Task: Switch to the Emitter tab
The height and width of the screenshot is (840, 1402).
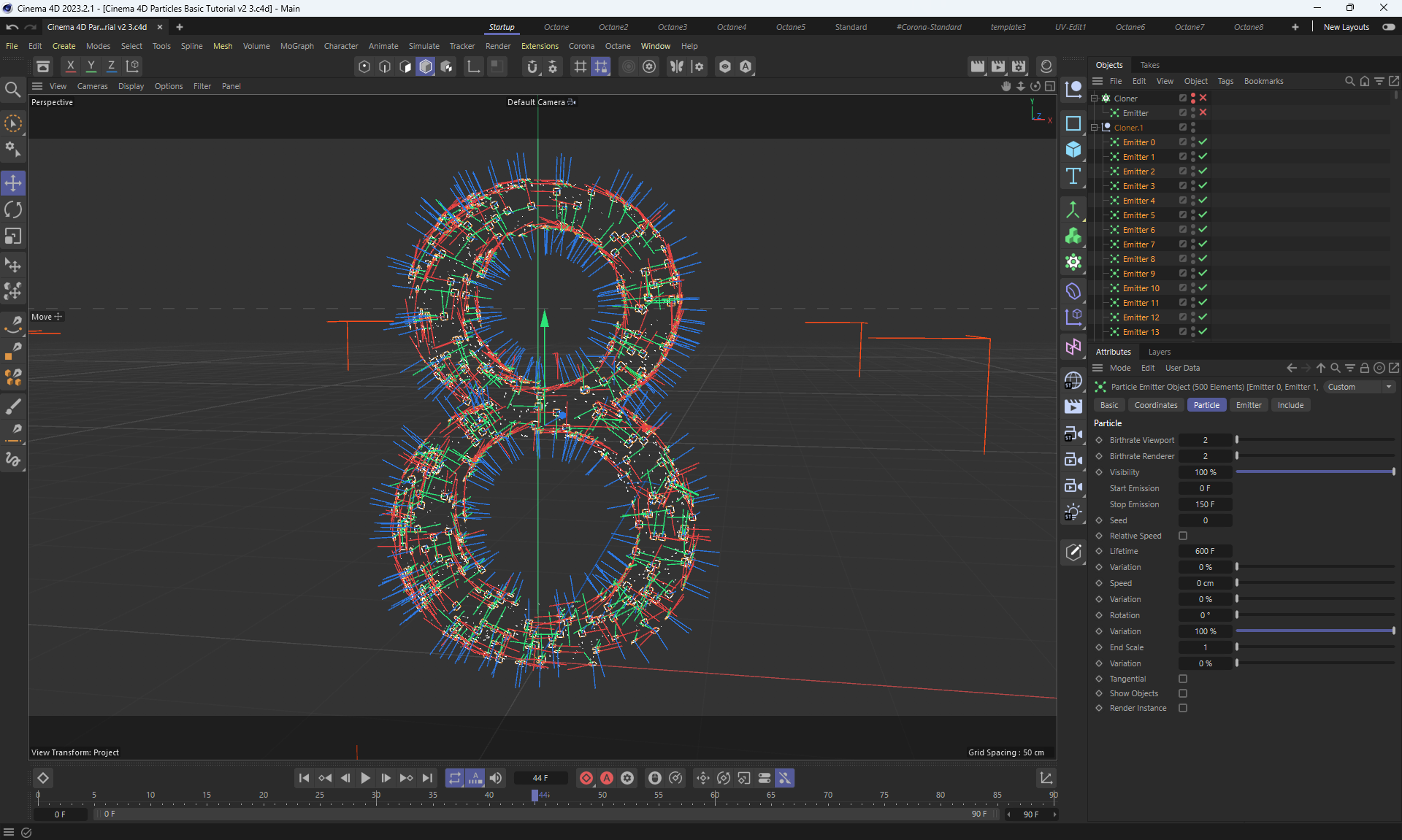Action: tap(1248, 405)
